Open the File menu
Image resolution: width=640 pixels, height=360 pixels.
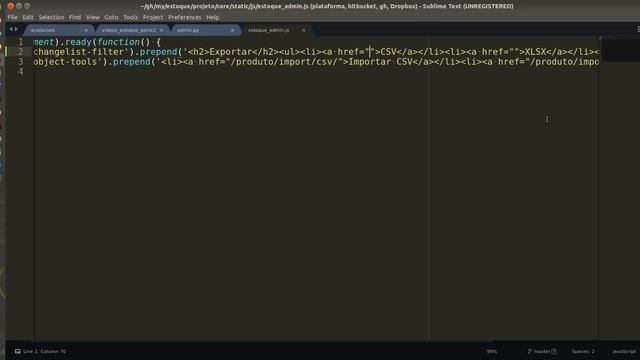tap(13, 17)
